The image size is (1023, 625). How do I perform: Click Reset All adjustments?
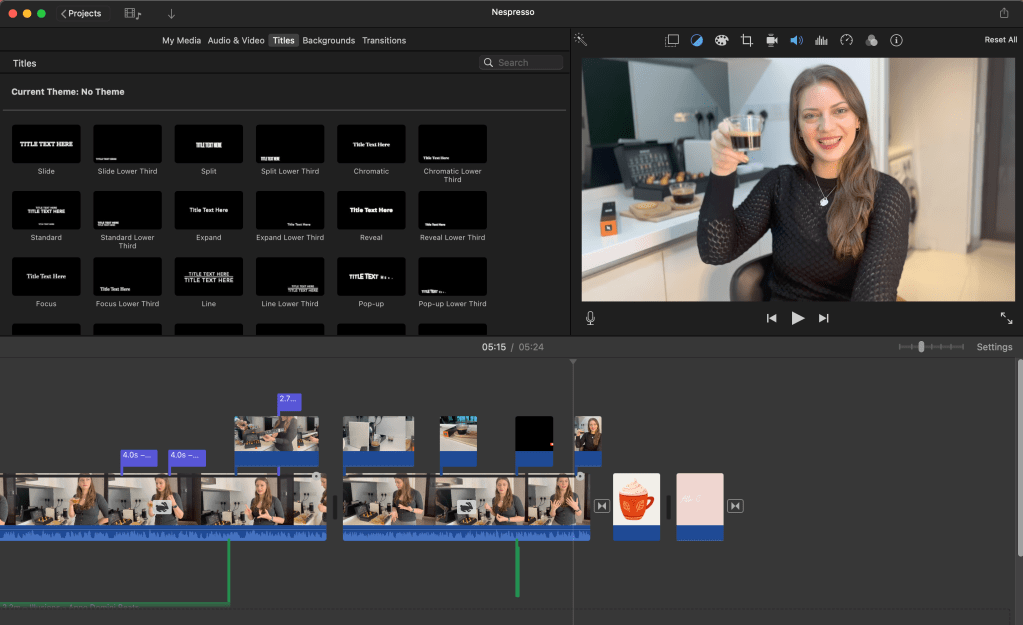[x=1000, y=39]
